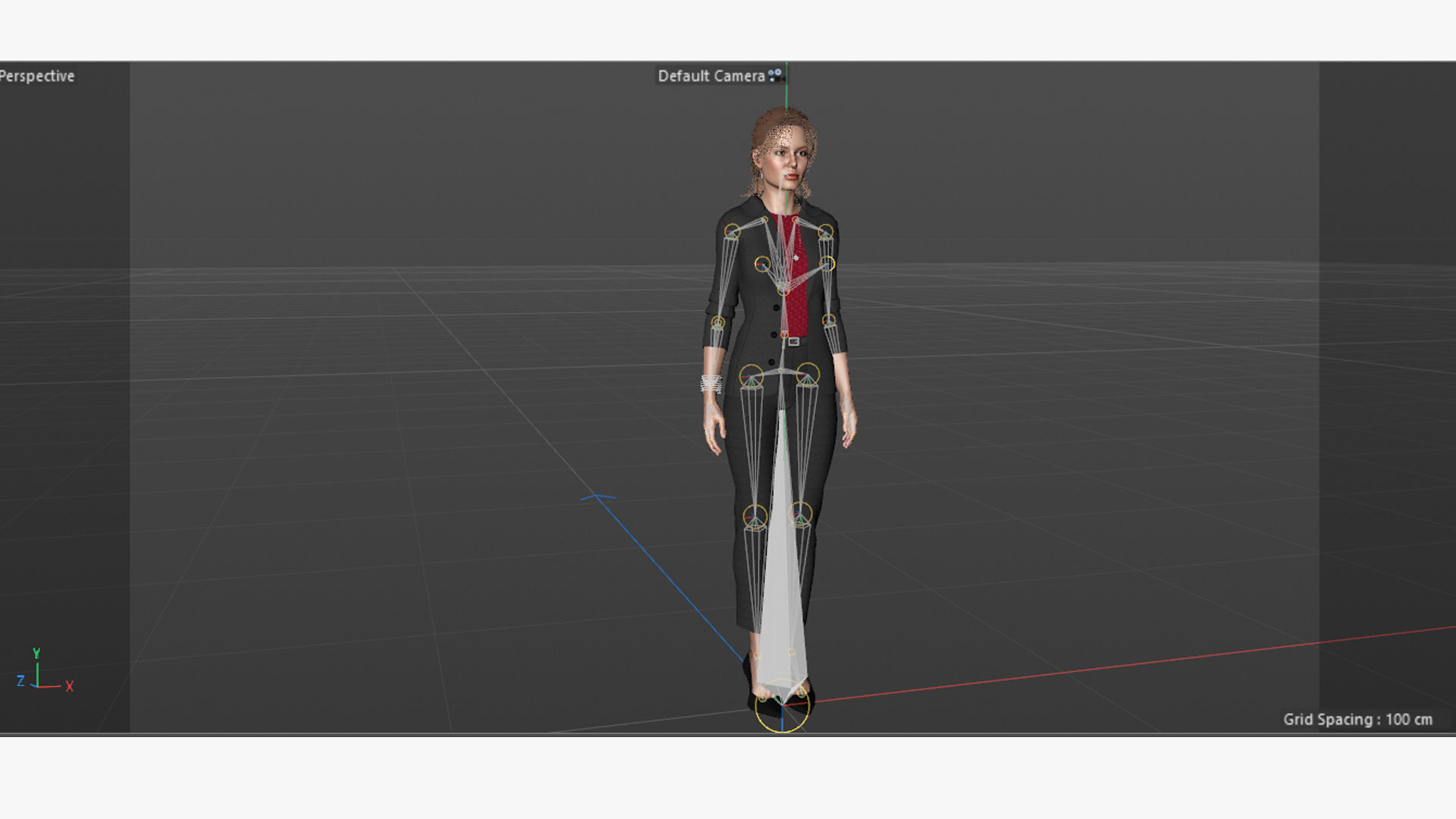The image size is (1456, 819).
Task: Open the Perspective view label
Action: (x=37, y=76)
